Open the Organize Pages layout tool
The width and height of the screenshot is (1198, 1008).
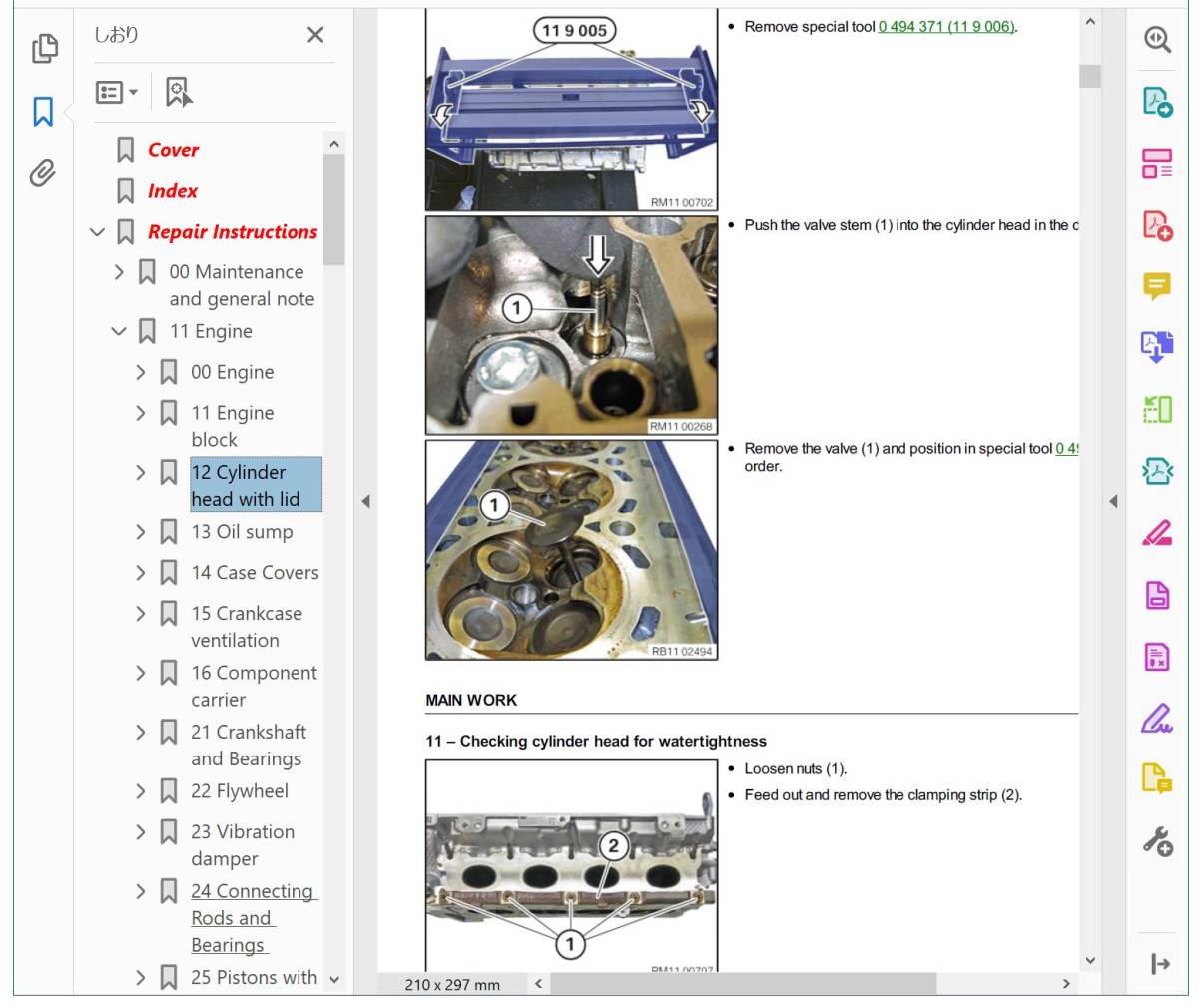pyautogui.click(x=1157, y=164)
